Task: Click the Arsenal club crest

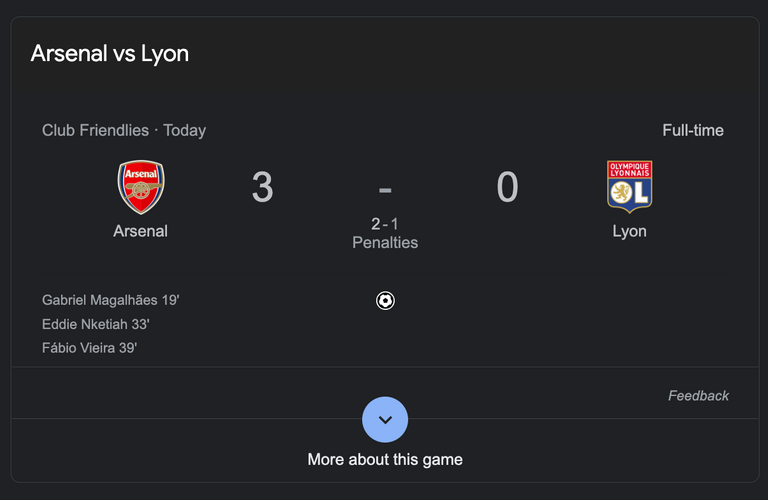Action: (141, 187)
